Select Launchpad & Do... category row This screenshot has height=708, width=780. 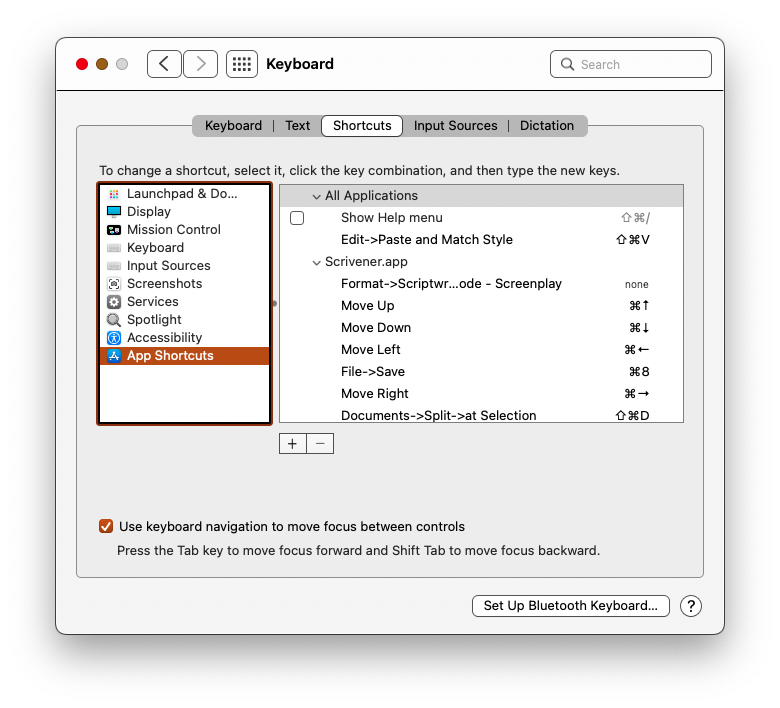(185, 194)
